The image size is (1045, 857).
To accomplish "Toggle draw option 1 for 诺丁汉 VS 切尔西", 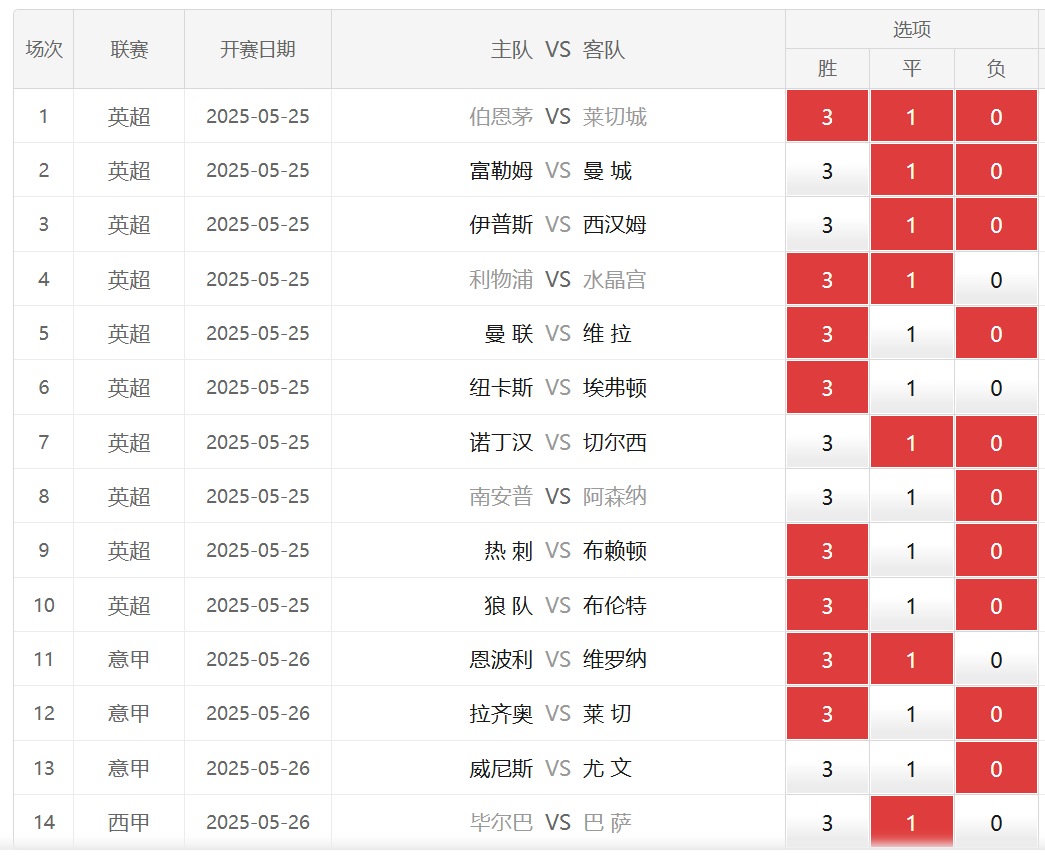I will (912, 442).
